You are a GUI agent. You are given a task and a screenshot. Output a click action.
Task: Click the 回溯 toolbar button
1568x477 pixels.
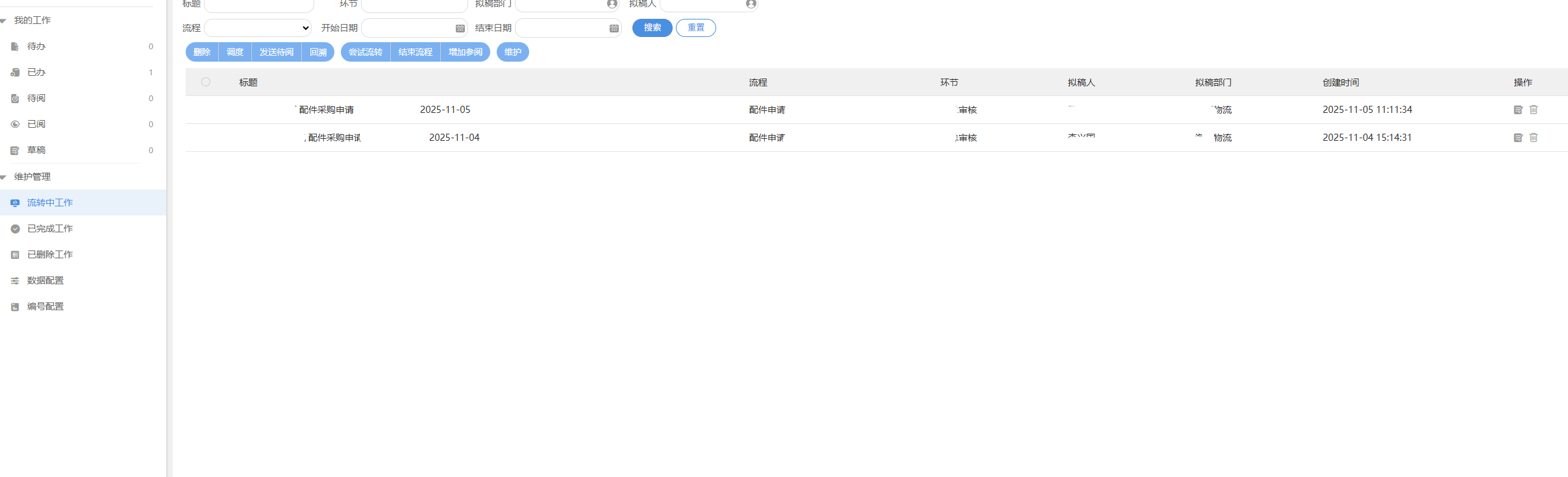(318, 52)
